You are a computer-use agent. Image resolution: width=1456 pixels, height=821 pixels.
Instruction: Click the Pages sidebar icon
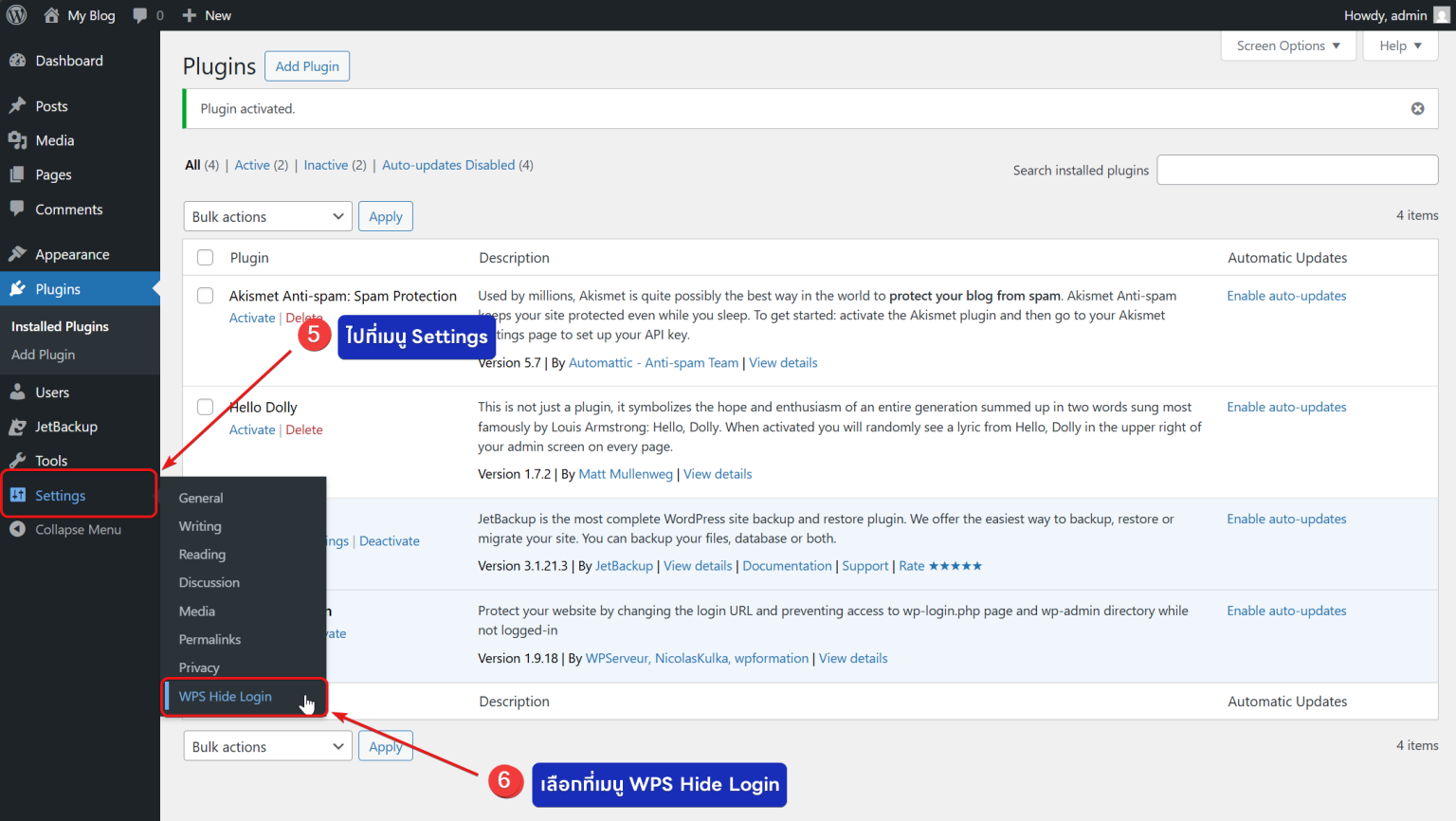point(17,174)
